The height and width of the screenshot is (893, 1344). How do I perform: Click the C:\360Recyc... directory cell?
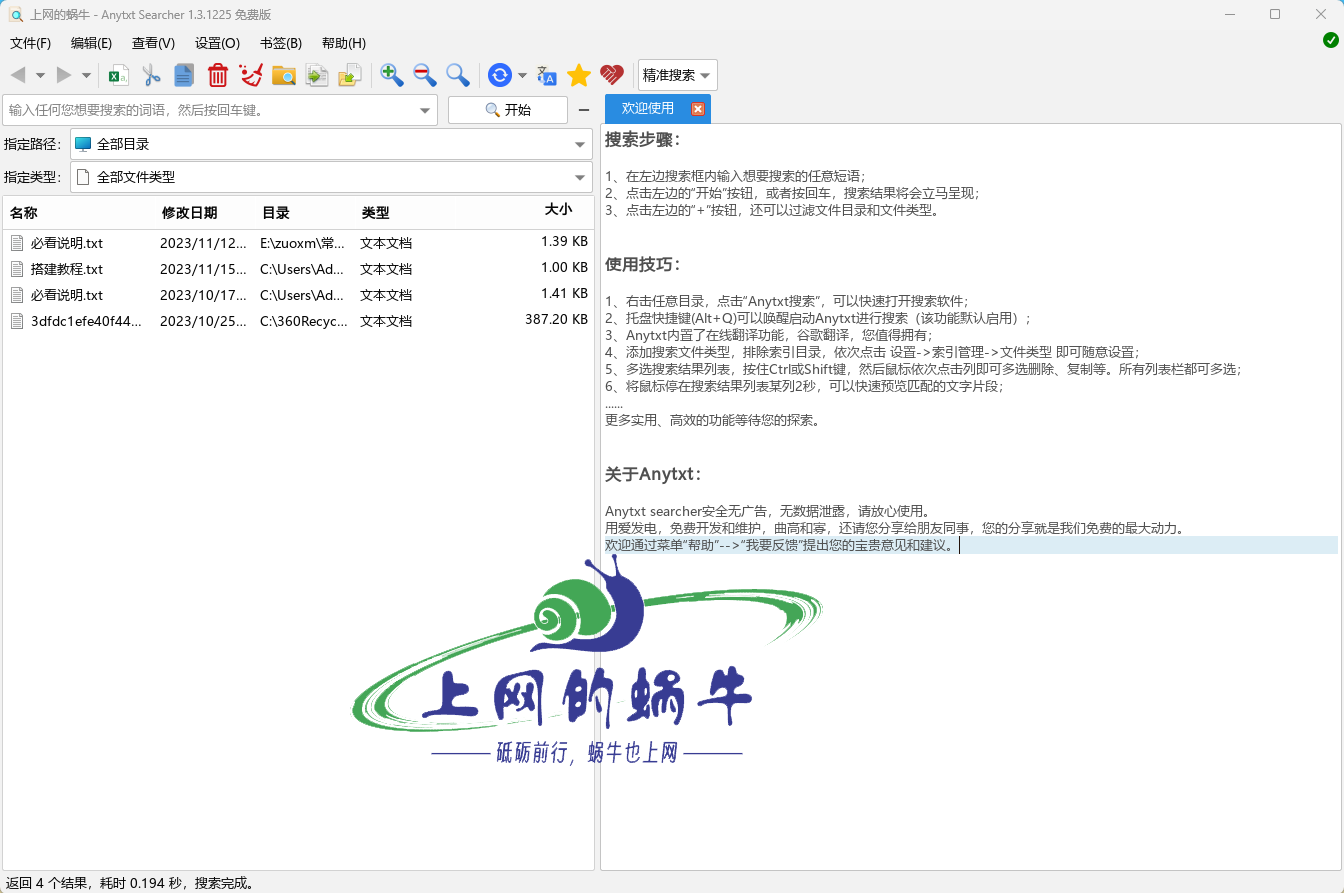(x=304, y=321)
